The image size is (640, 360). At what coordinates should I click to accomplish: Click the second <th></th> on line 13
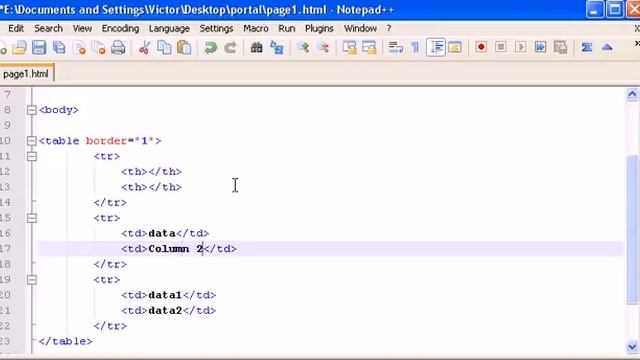pos(151,187)
